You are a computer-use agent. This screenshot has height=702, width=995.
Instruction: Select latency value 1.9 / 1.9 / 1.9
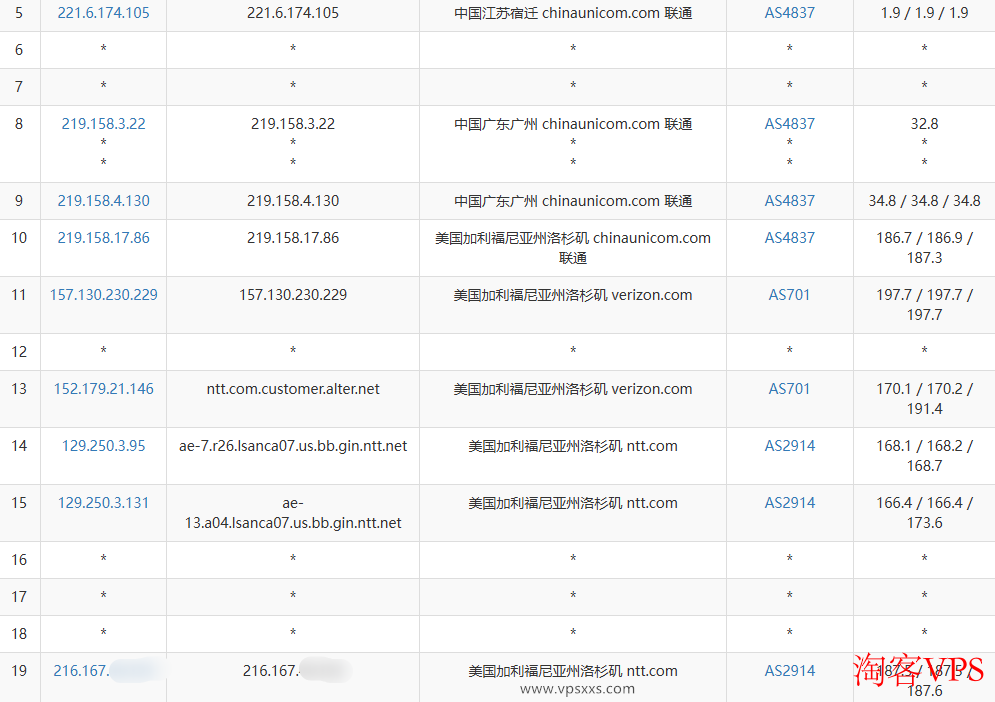coord(925,13)
